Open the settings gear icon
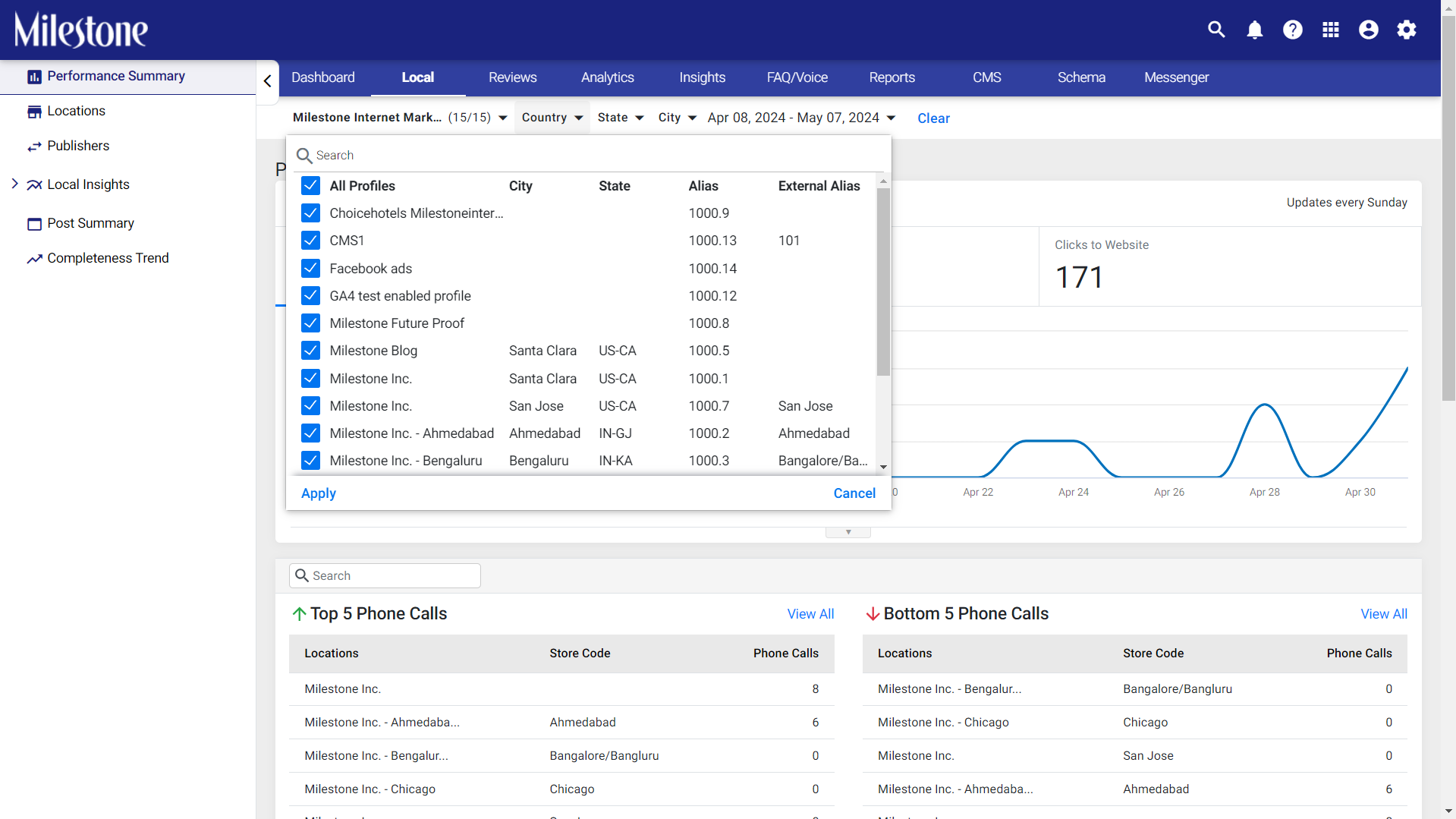 pyautogui.click(x=1406, y=30)
